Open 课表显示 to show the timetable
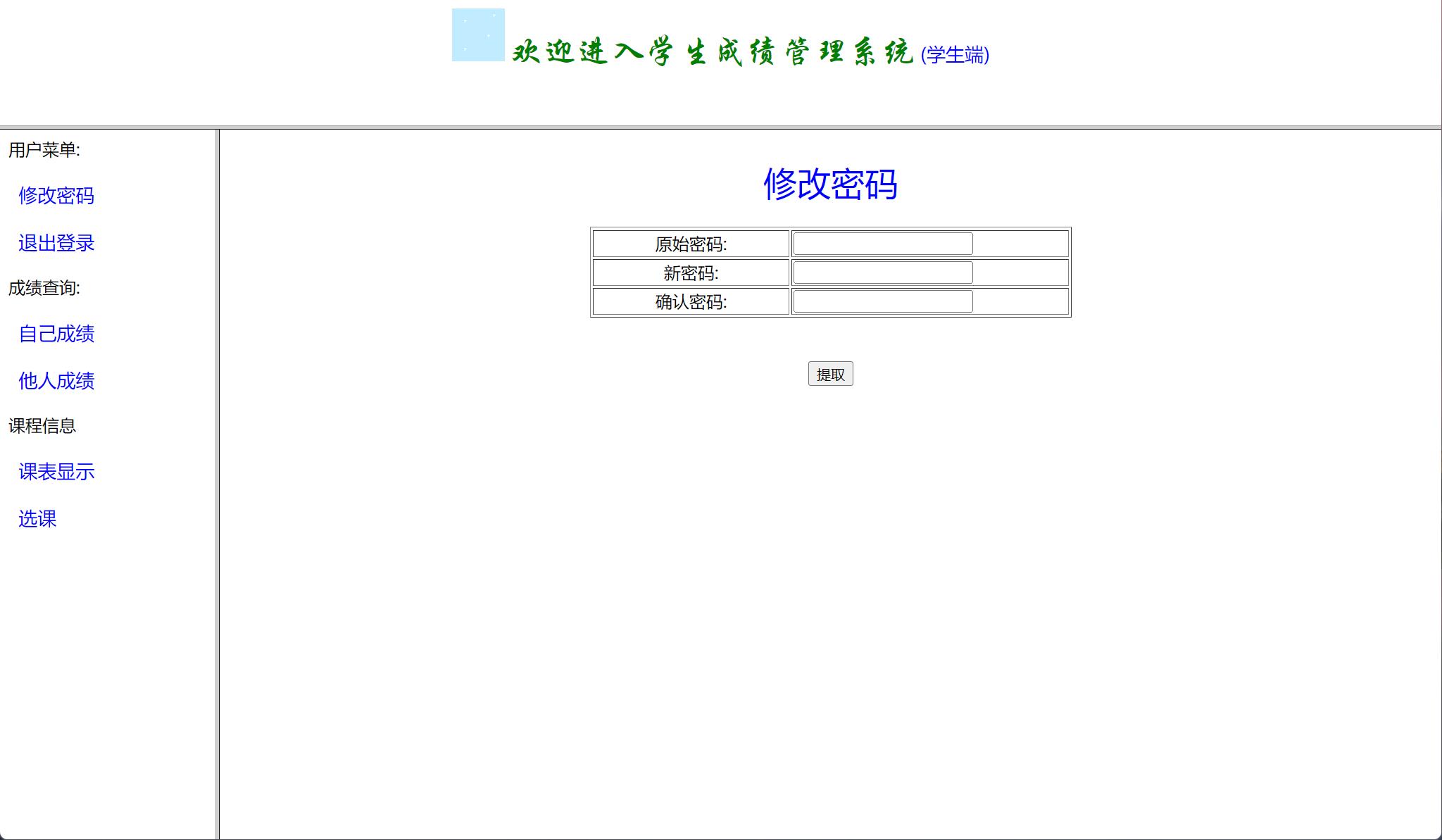This screenshot has height=840, width=1442. click(57, 471)
